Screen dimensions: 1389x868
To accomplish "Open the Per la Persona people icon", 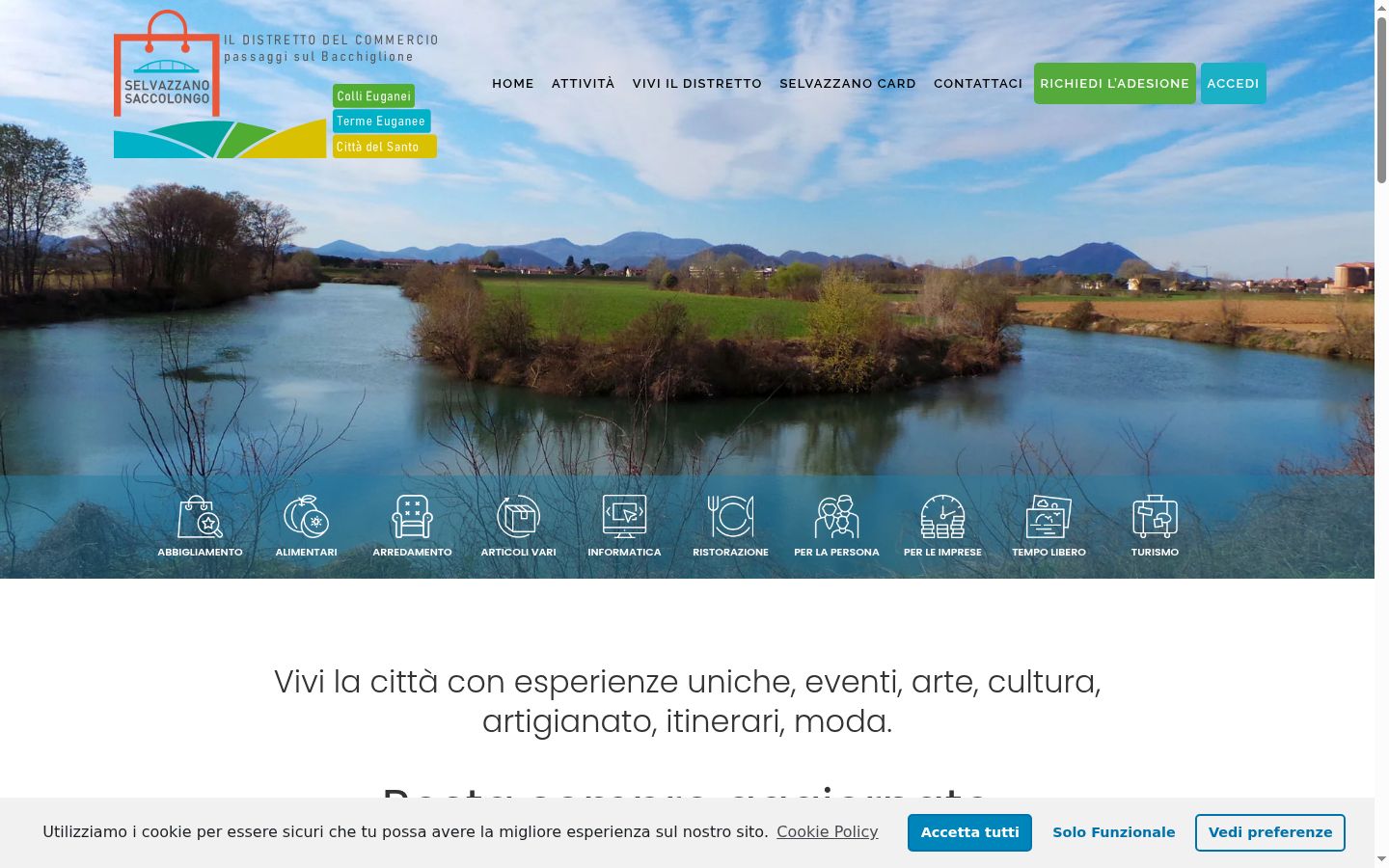I will [837, 516].
